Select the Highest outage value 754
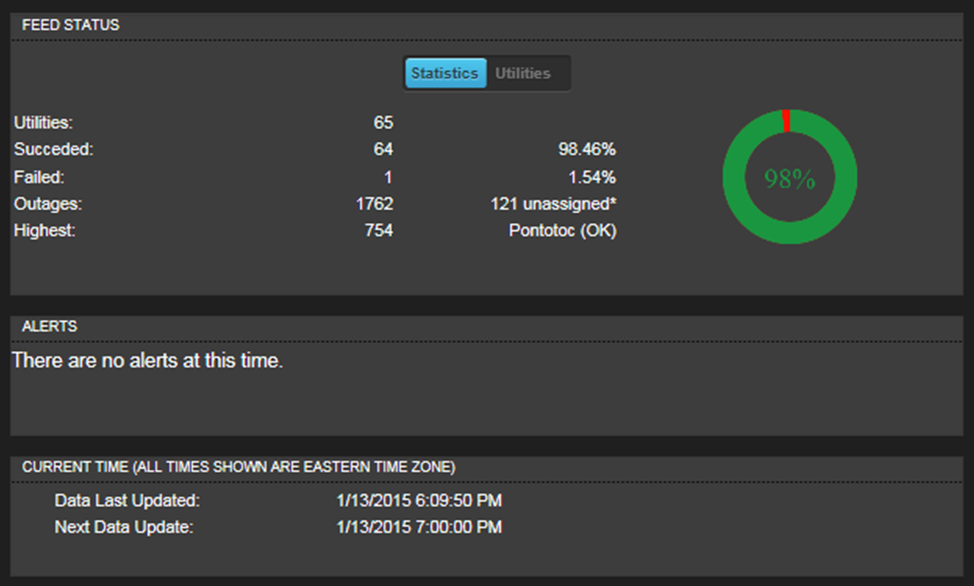The height and width of the screenshot is (586, 974). pos(379,231)
